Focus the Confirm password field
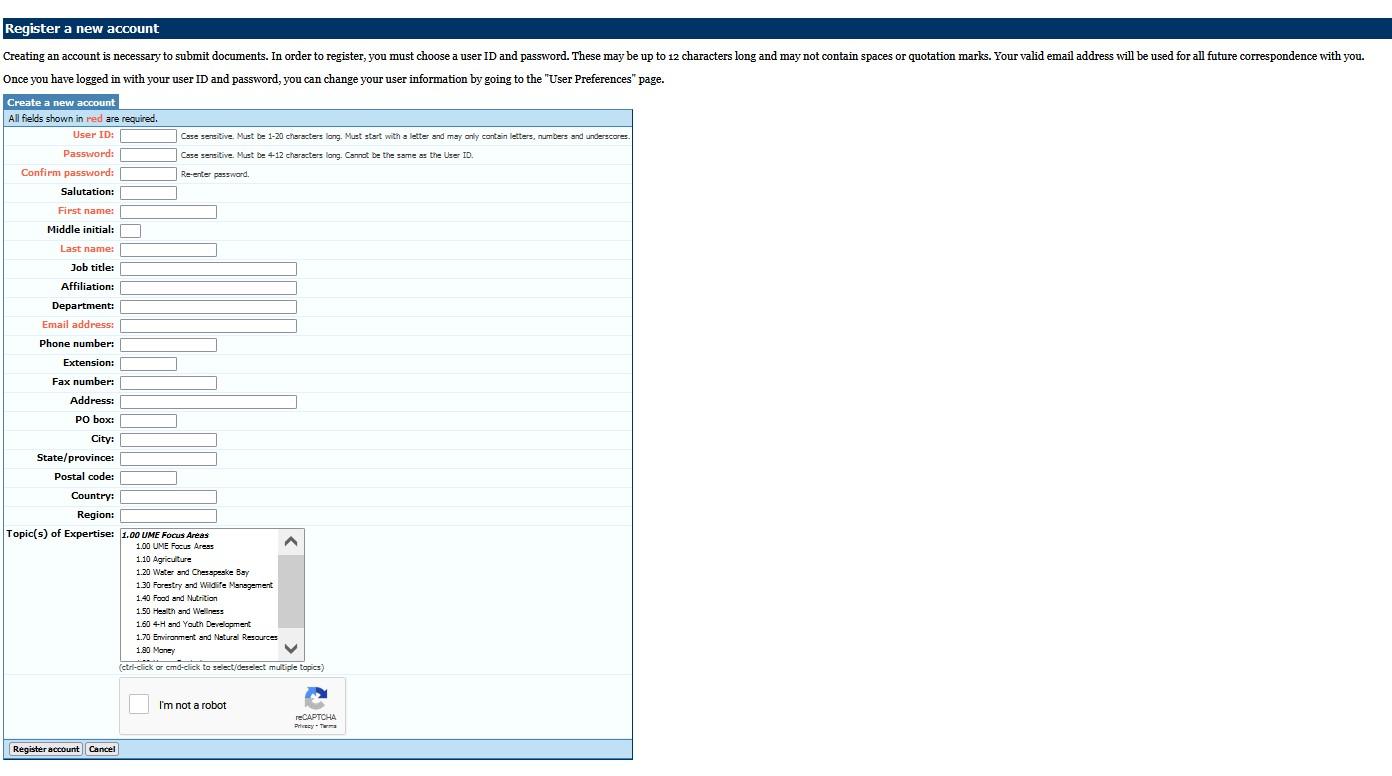The height and width of the screenshot is (776, 1392). click(148, 174)
